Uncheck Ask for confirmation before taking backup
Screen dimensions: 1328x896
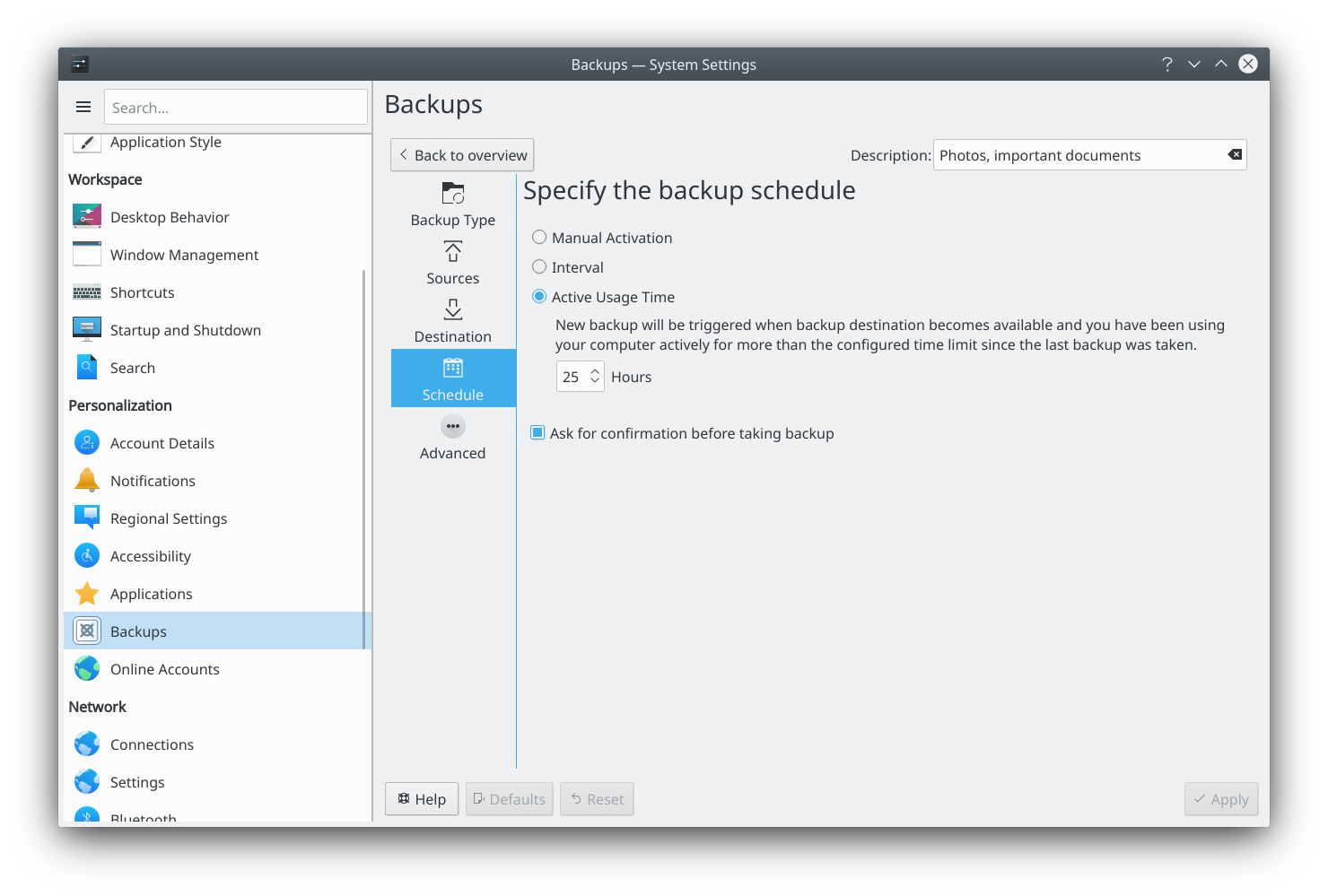(x=538, y=433)
